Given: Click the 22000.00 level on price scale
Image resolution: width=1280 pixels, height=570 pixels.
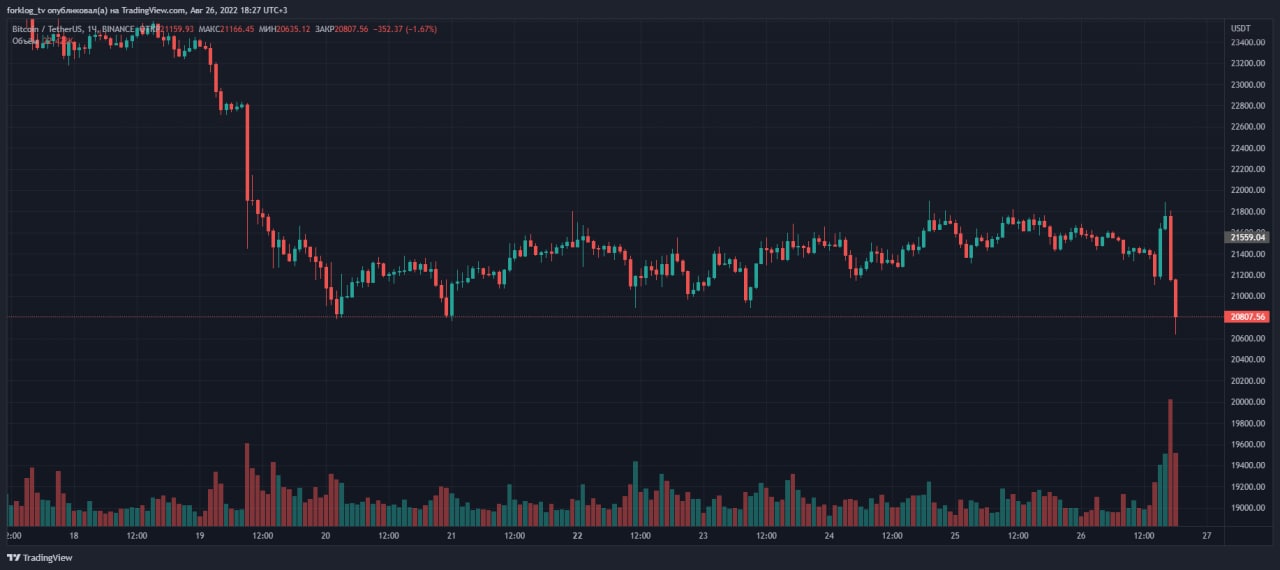Looking at the screenshot, I should click(1247, 190).
